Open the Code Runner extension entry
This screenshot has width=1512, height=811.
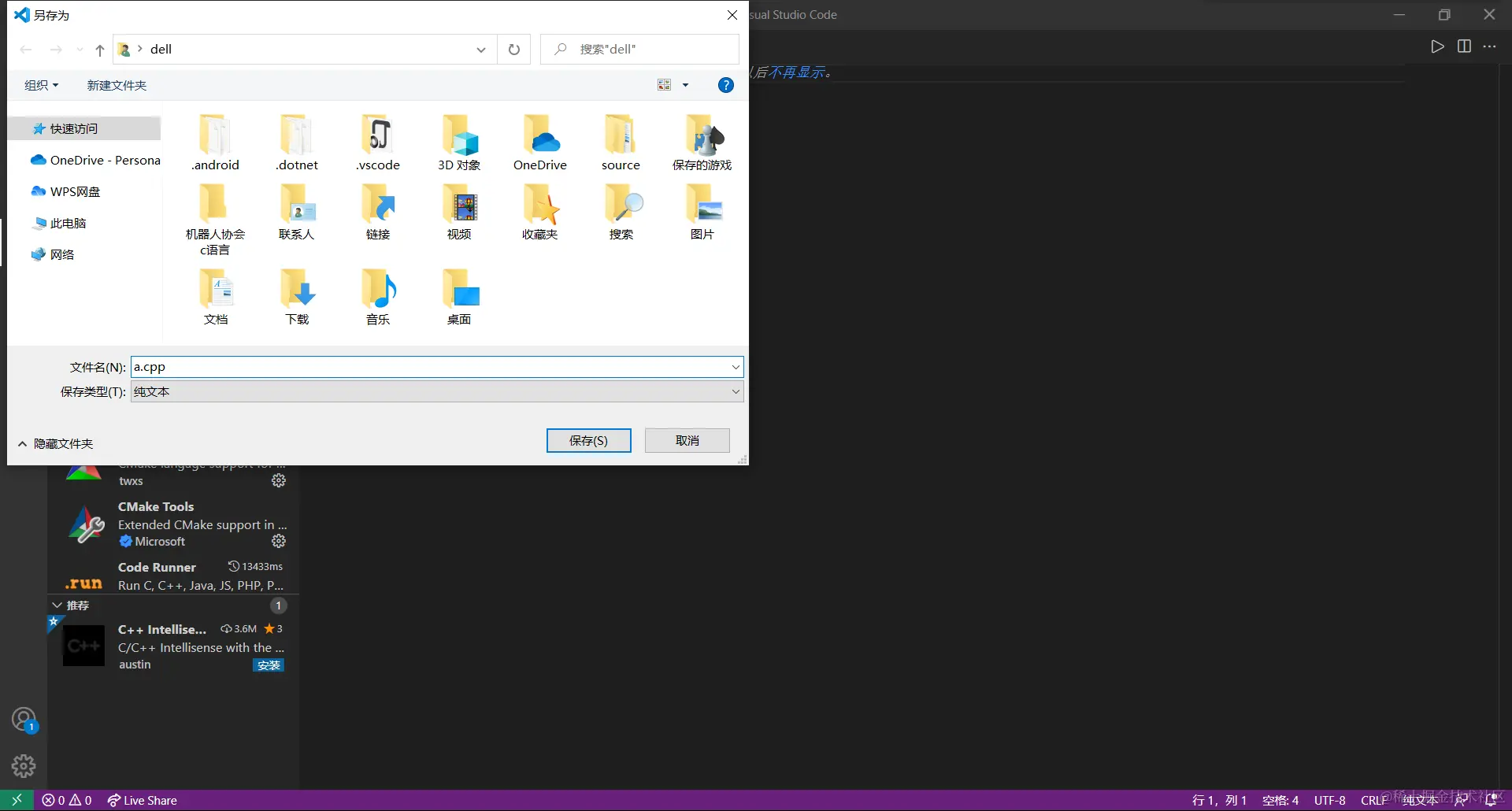coord(173,576)
